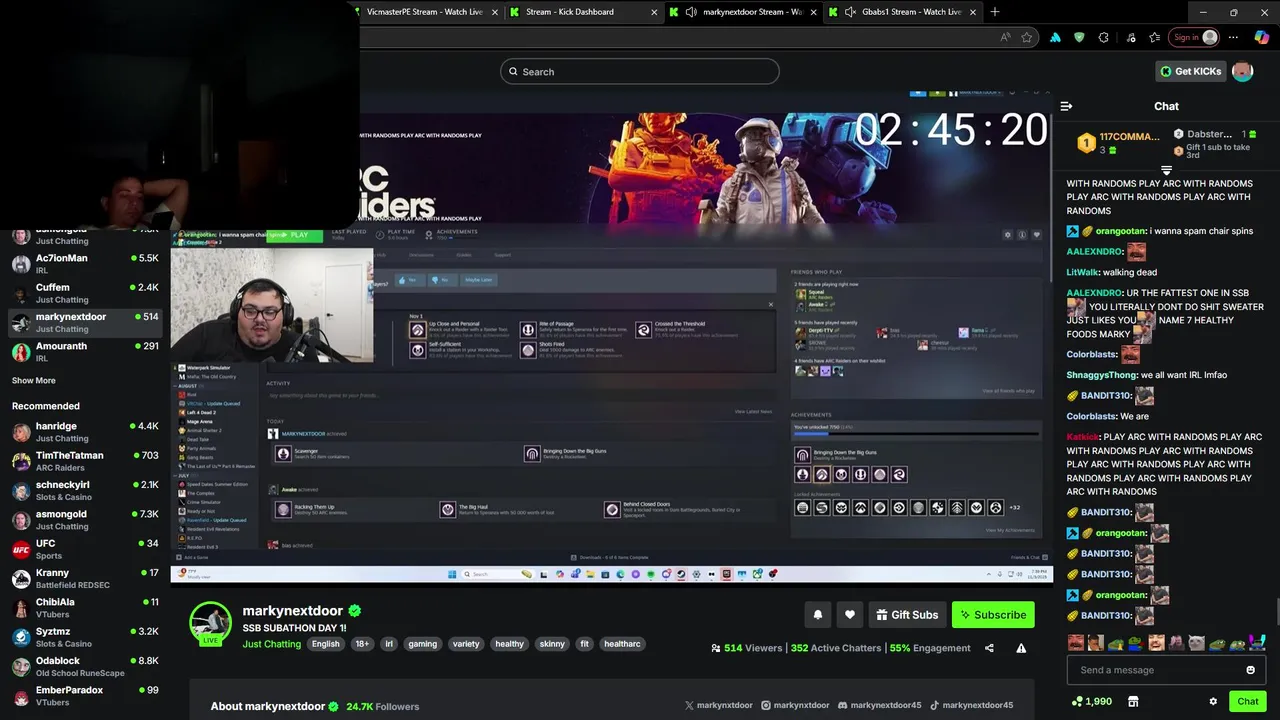Open Syztmz recommended channel

(85, 637)
